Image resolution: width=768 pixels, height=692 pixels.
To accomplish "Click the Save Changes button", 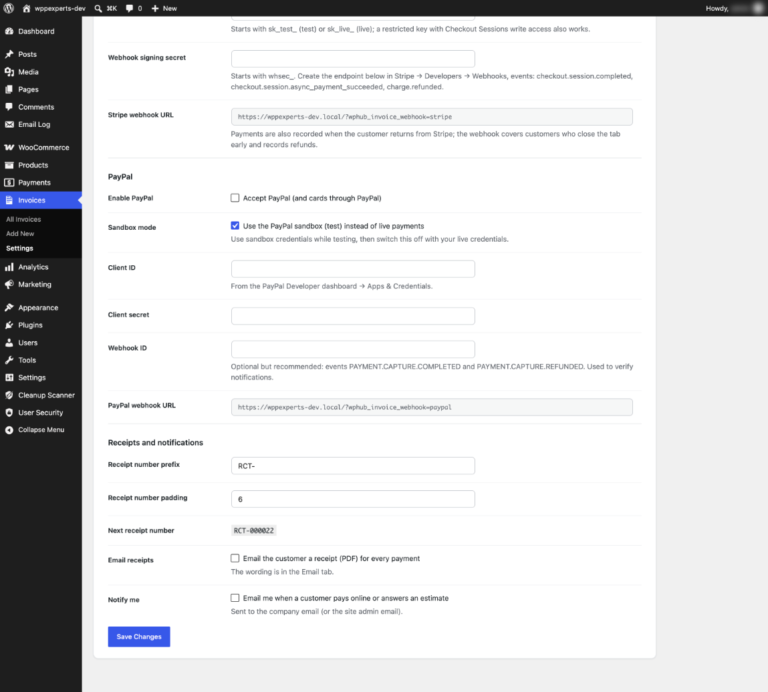I will coord(139,637).
